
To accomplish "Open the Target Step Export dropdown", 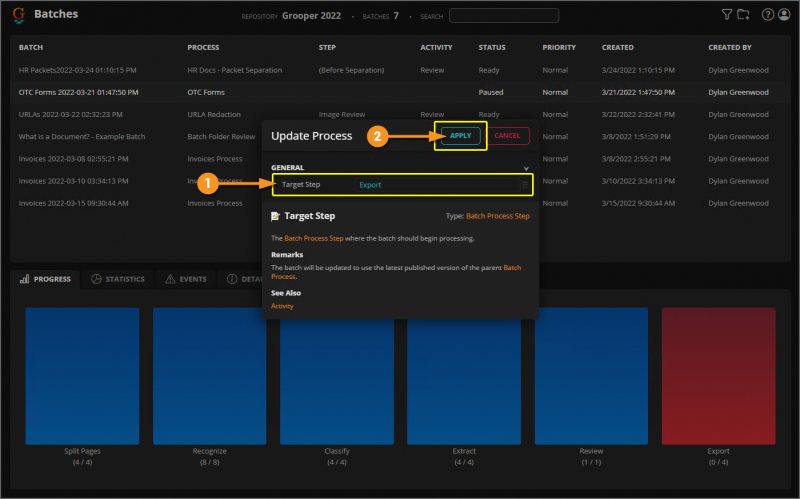I will (435, 185).
